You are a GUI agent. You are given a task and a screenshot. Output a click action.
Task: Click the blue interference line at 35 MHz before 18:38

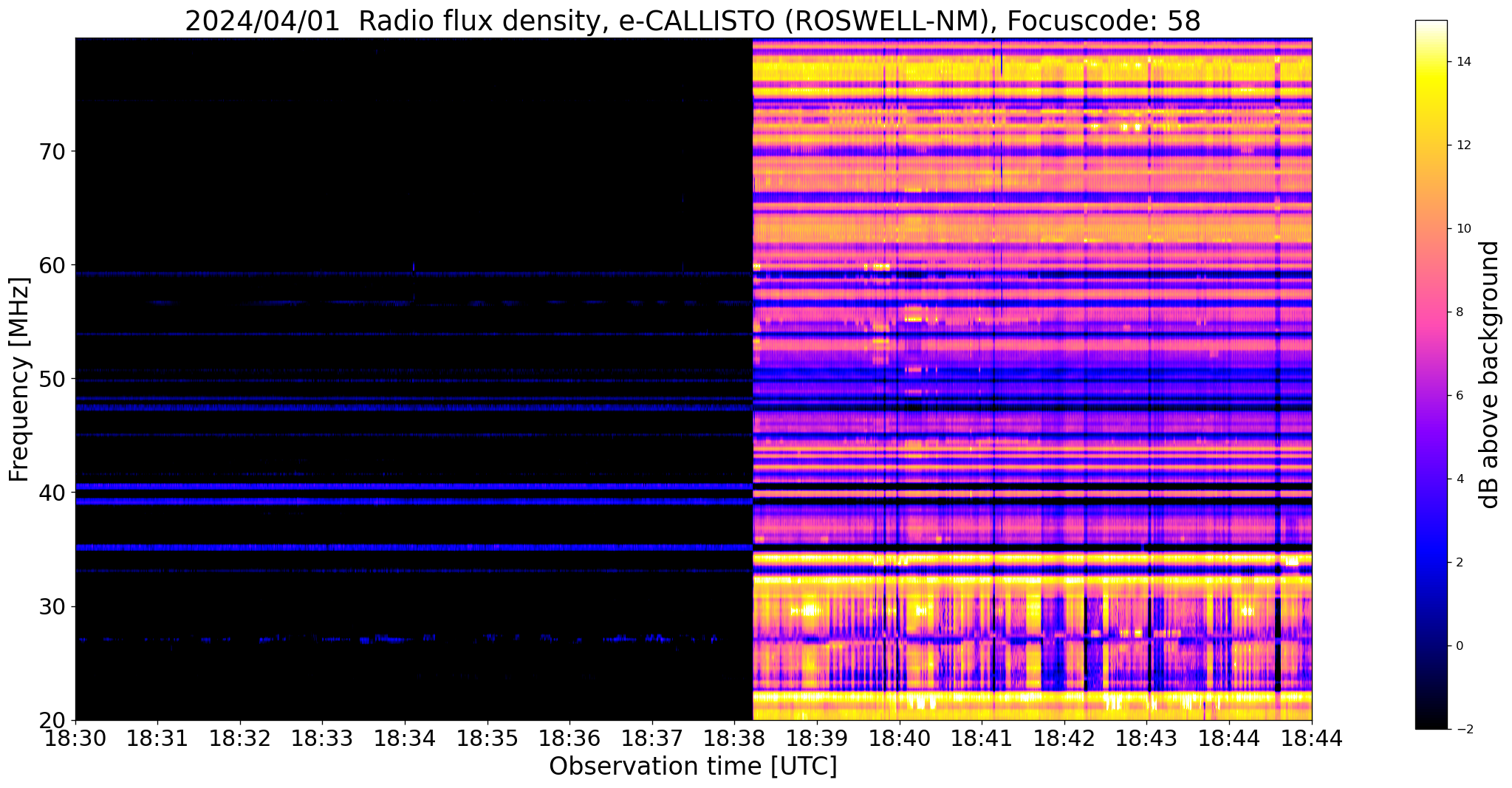[414, 548]
